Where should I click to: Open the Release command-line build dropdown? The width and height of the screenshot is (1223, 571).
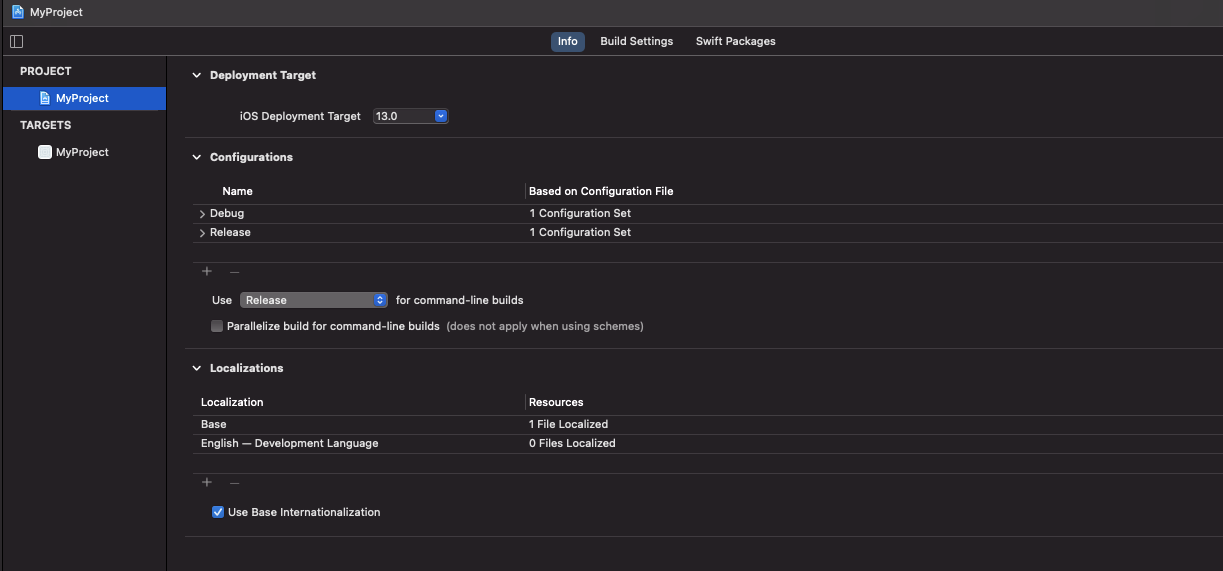click(314, 300)
